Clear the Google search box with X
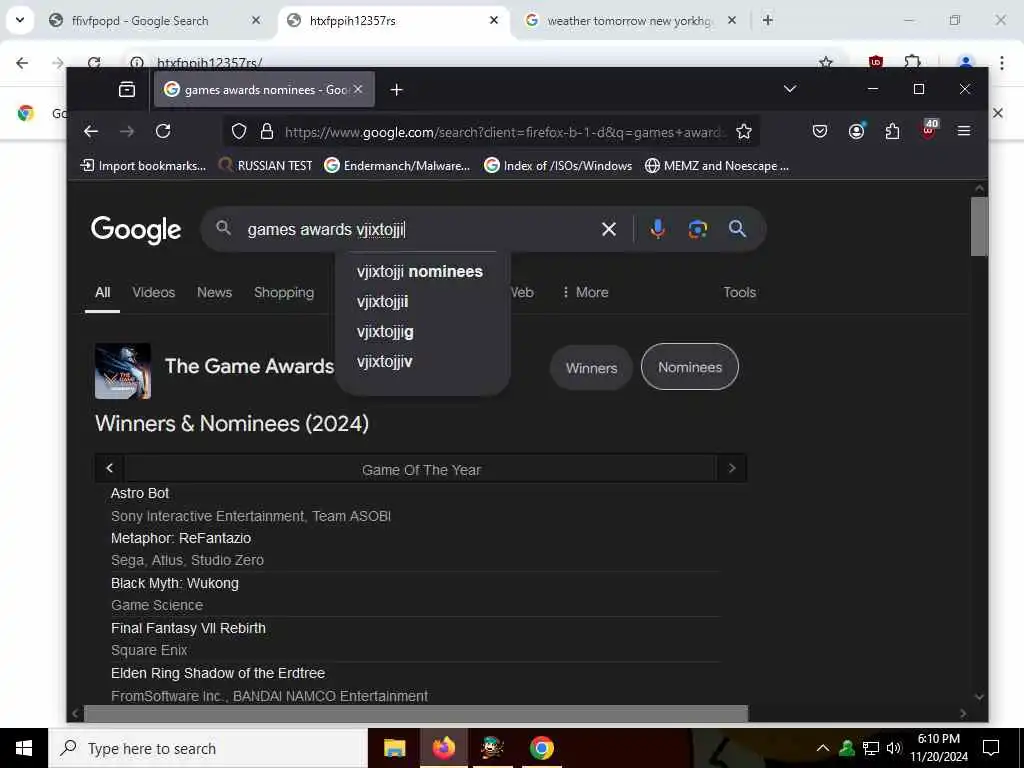The width and height of the screenshot is (1024, 768). (x=609, y=229)
